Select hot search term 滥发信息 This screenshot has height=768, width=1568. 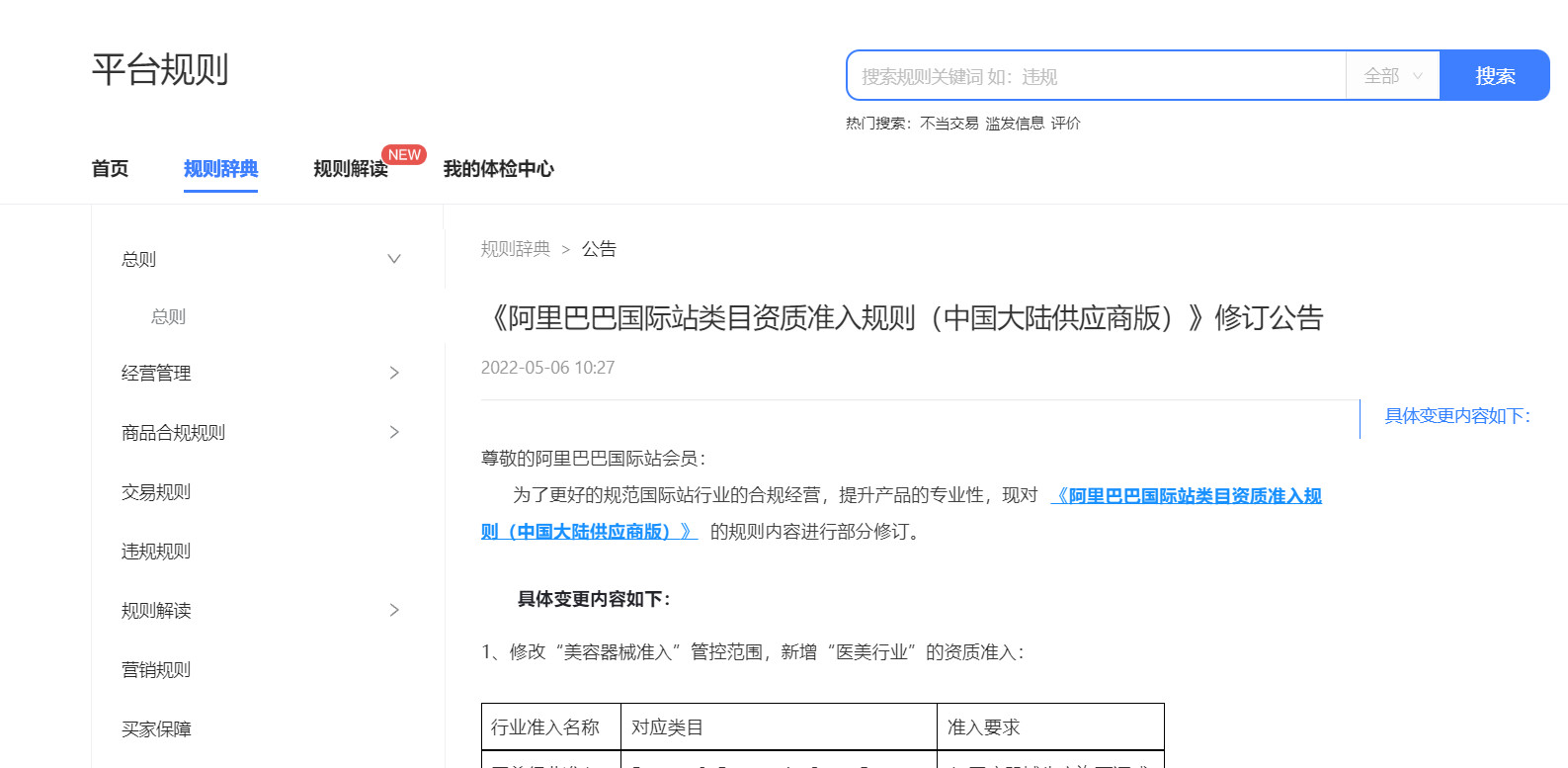pos(1015,124)
